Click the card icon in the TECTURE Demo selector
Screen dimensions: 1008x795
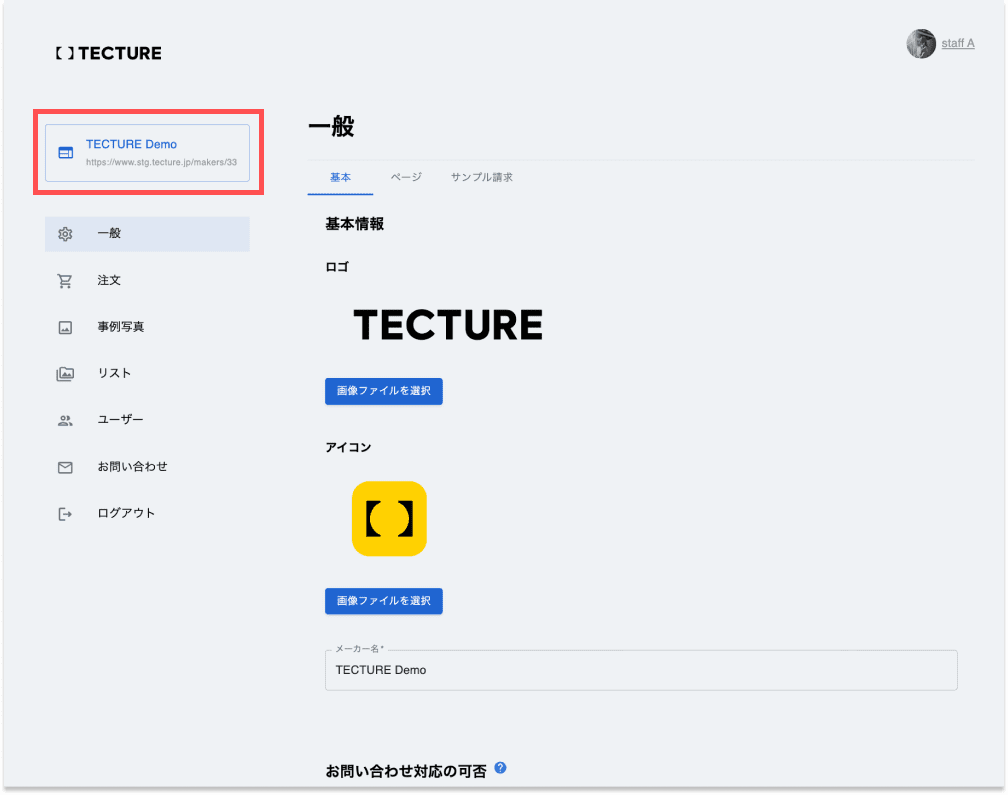click(65, 152)
